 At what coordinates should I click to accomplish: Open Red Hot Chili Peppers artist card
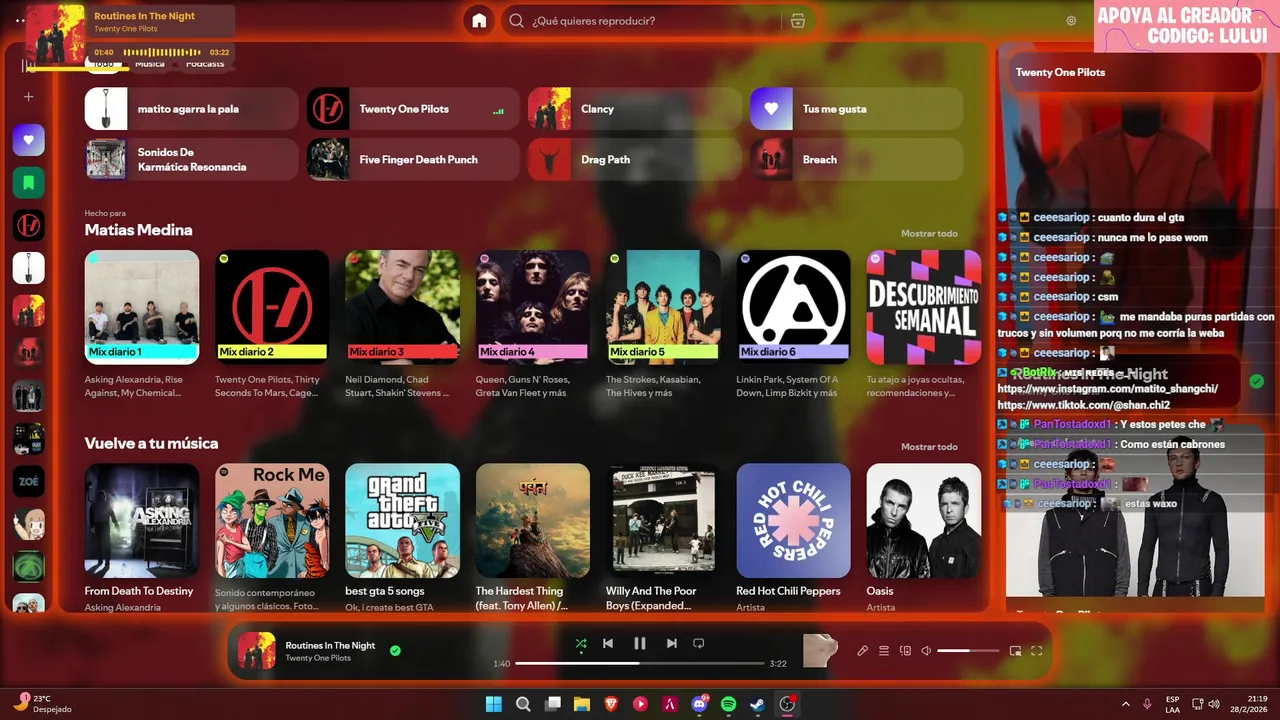(794, 536)
